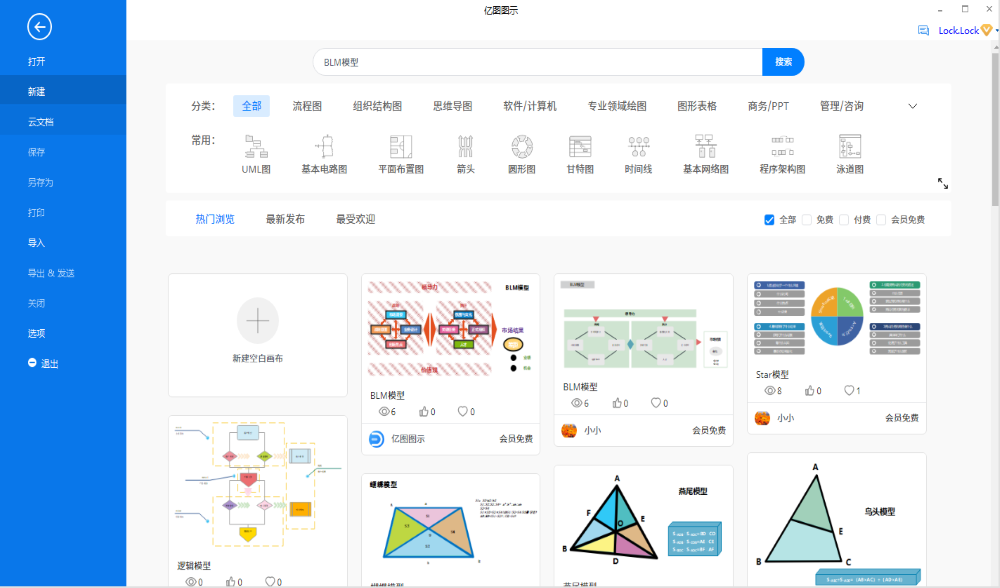Screen dimensions: 1000x588
Task: Click the VIP diamond badge icon
Action: (987, 30)
